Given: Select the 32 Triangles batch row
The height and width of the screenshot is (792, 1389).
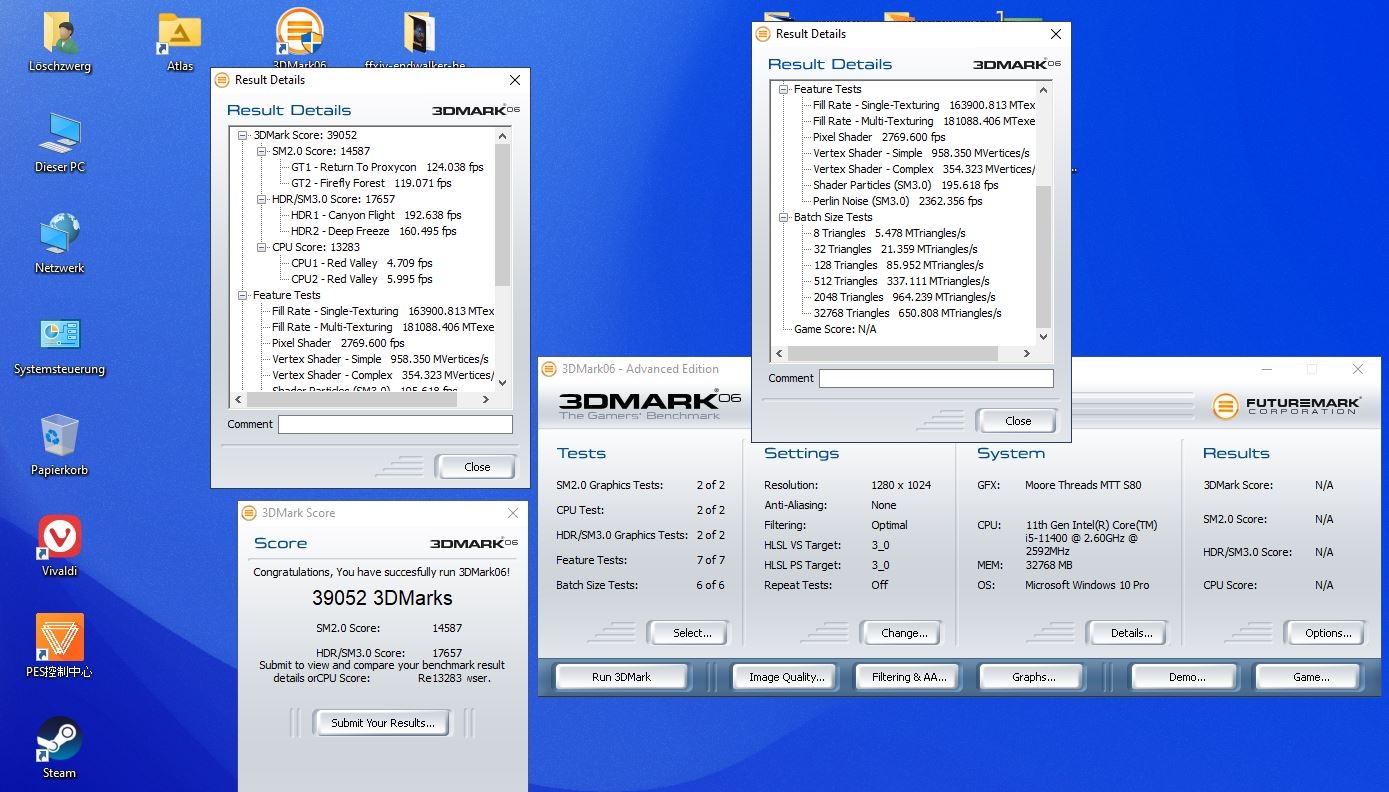Looking at the screenshot, I should (896, 249).
